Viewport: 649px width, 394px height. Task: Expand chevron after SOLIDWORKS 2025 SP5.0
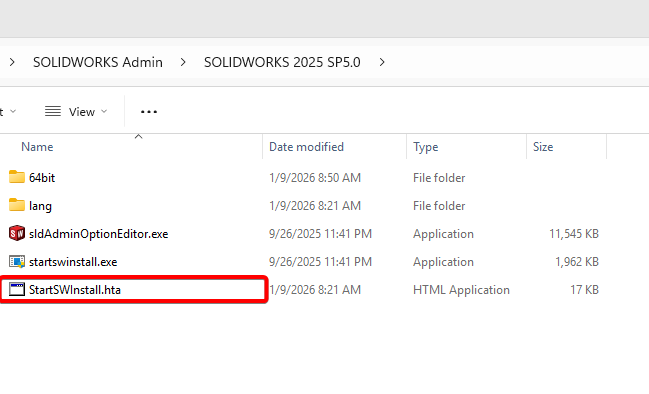coord(382,62)
